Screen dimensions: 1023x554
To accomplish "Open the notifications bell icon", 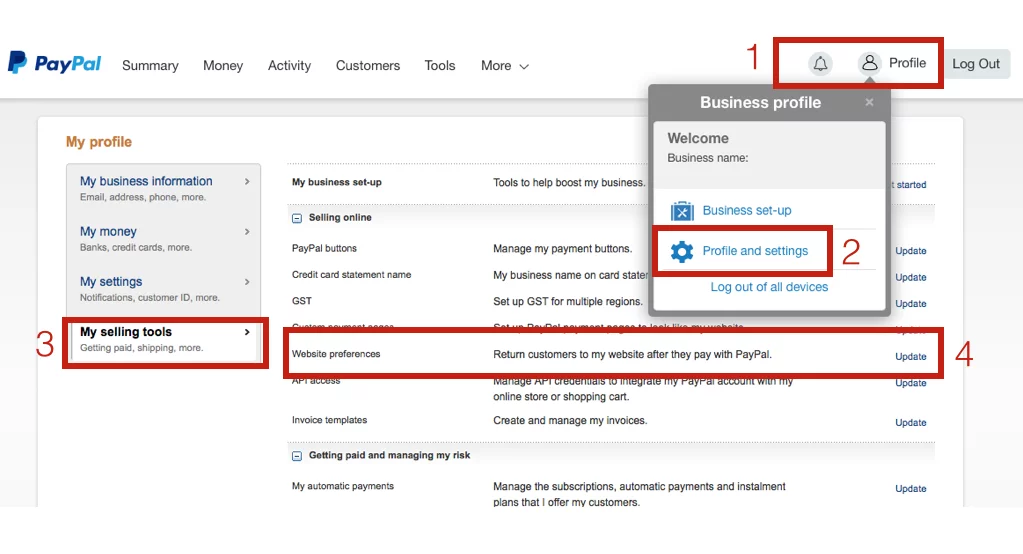I will pos(820,63).
